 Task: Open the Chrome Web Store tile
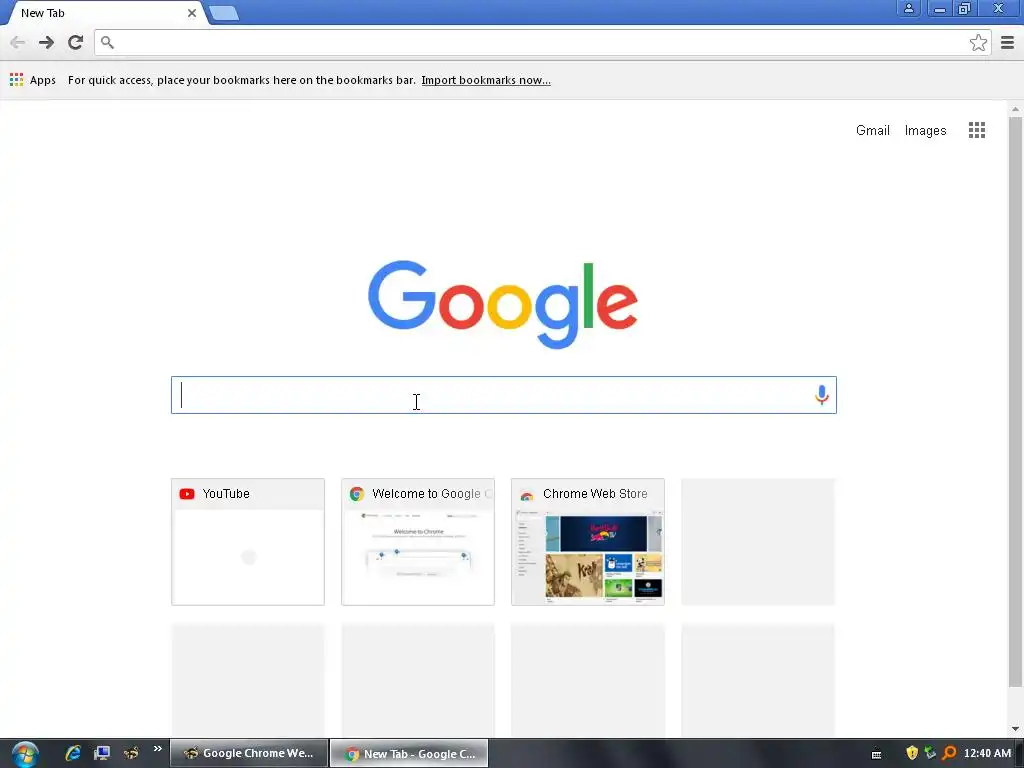[588, 542]
